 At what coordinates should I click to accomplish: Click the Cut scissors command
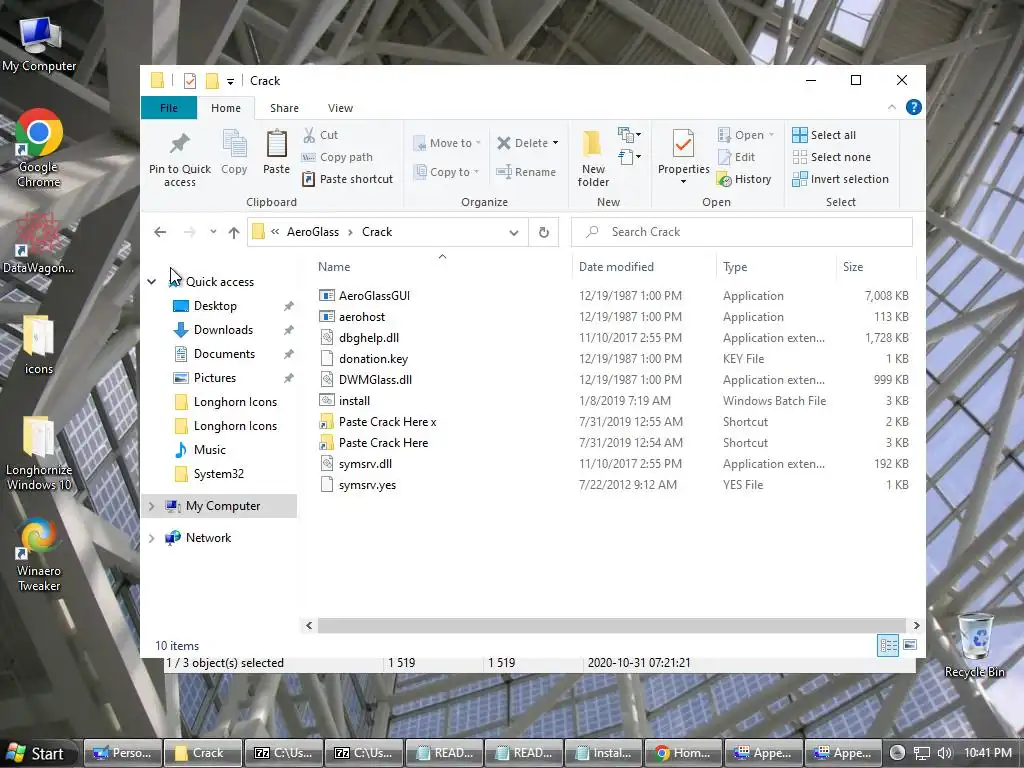coord(321,135)
